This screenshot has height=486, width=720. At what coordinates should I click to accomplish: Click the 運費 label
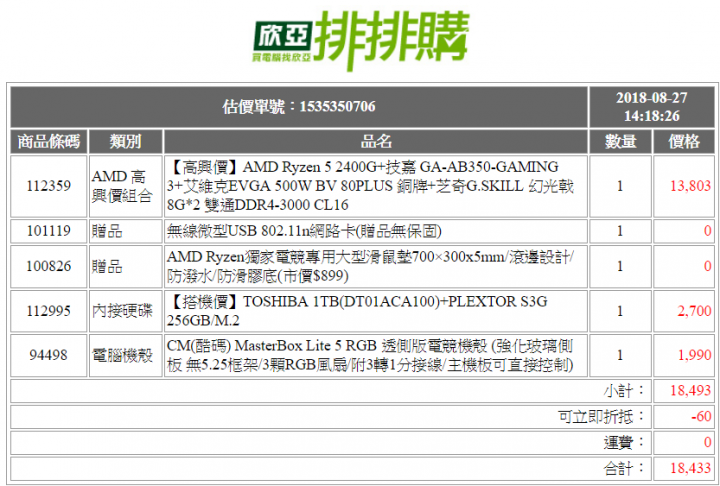(x=624, y=442)
